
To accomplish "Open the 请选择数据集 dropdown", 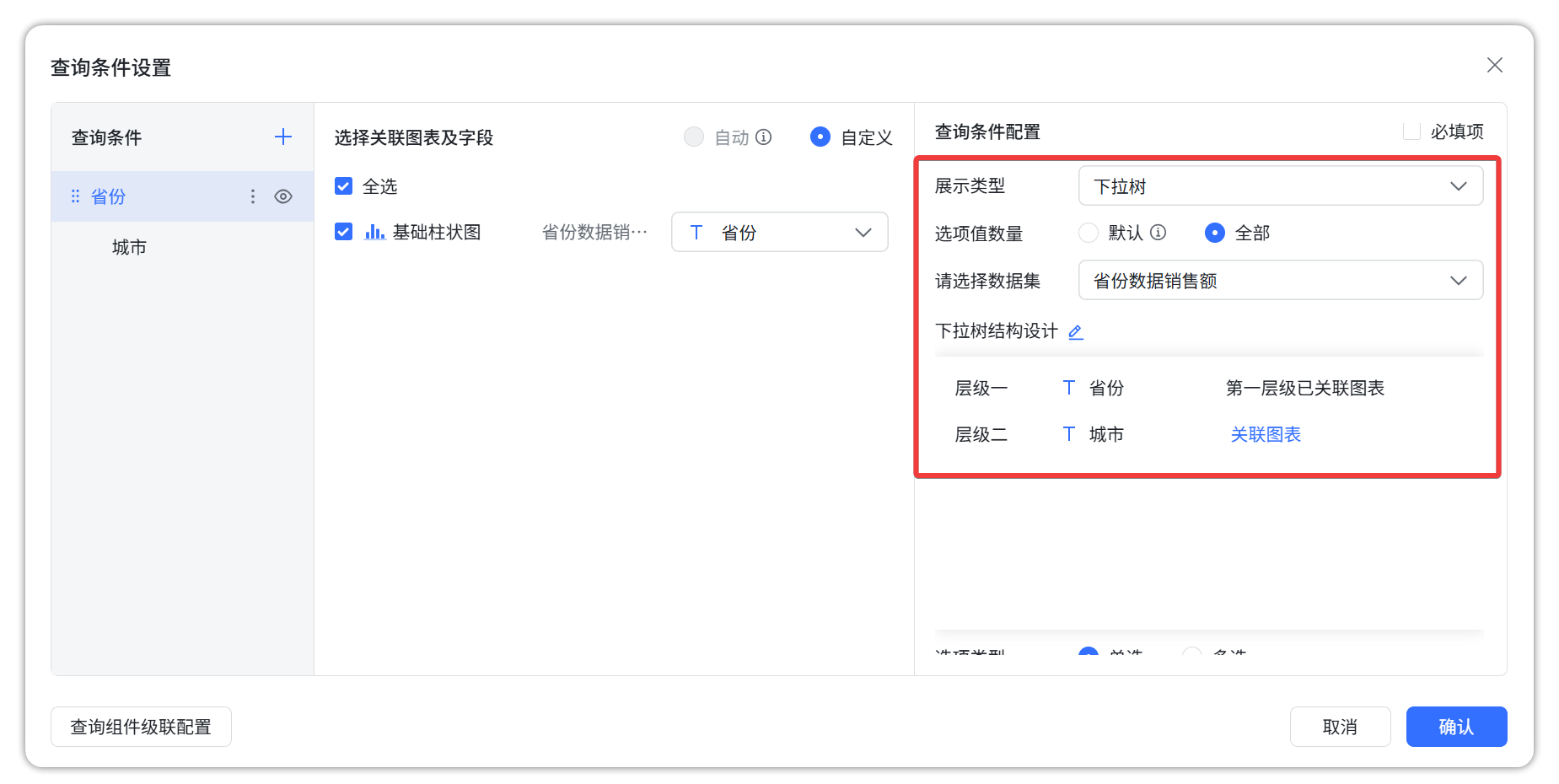I will 1281,280.
